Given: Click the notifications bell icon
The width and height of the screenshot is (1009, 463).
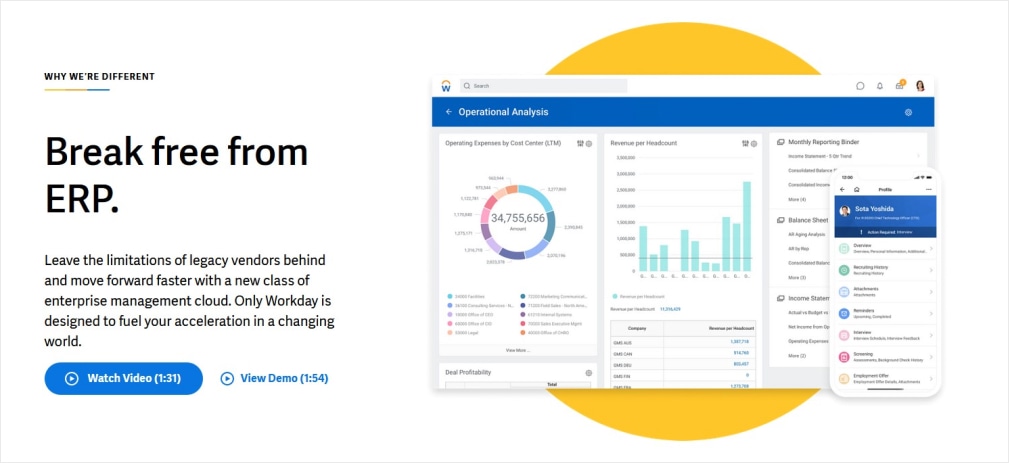Looking at the screenshot, I should coord(880,86).
